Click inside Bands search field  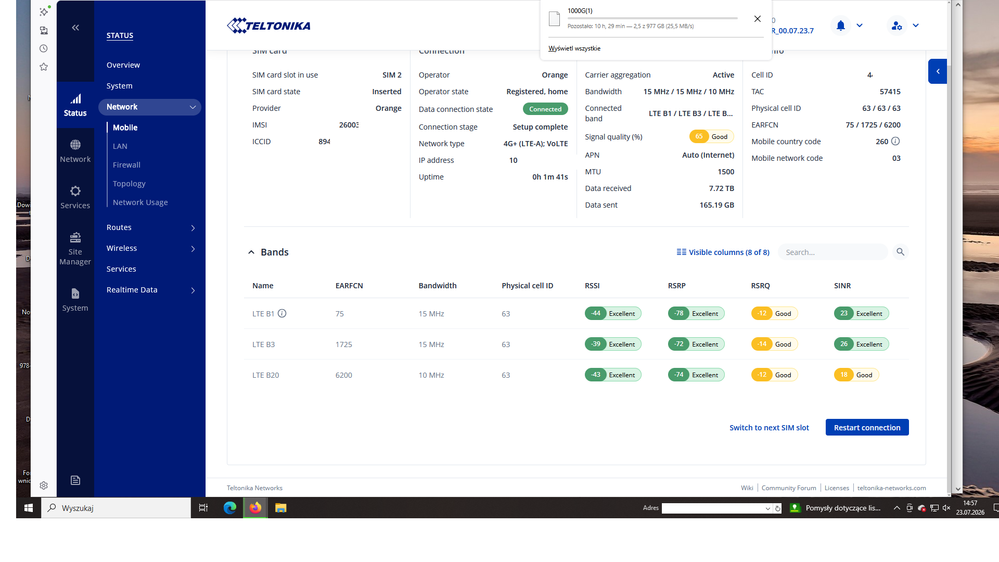pos(832,252)
